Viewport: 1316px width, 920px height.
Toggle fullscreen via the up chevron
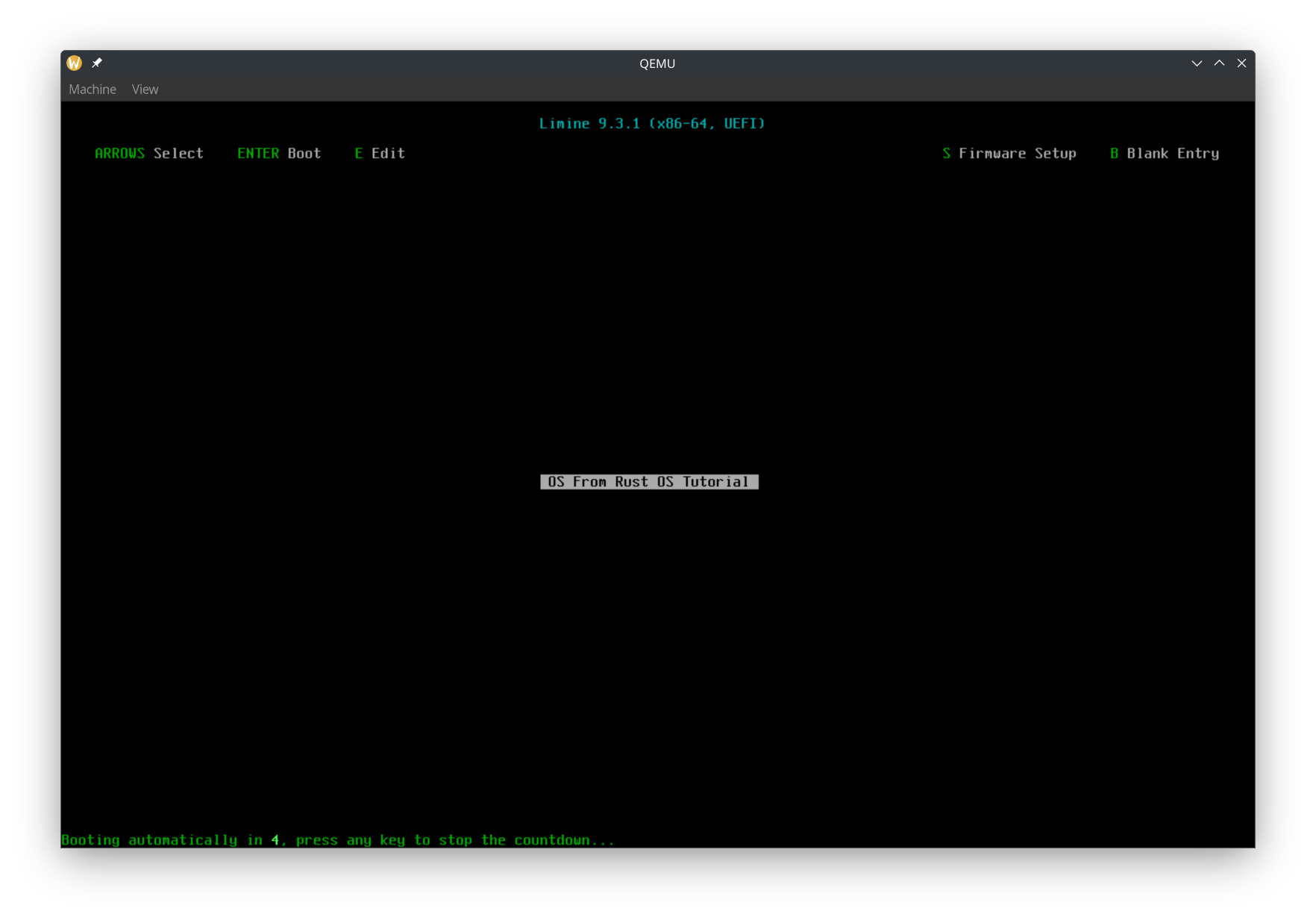1220,63
